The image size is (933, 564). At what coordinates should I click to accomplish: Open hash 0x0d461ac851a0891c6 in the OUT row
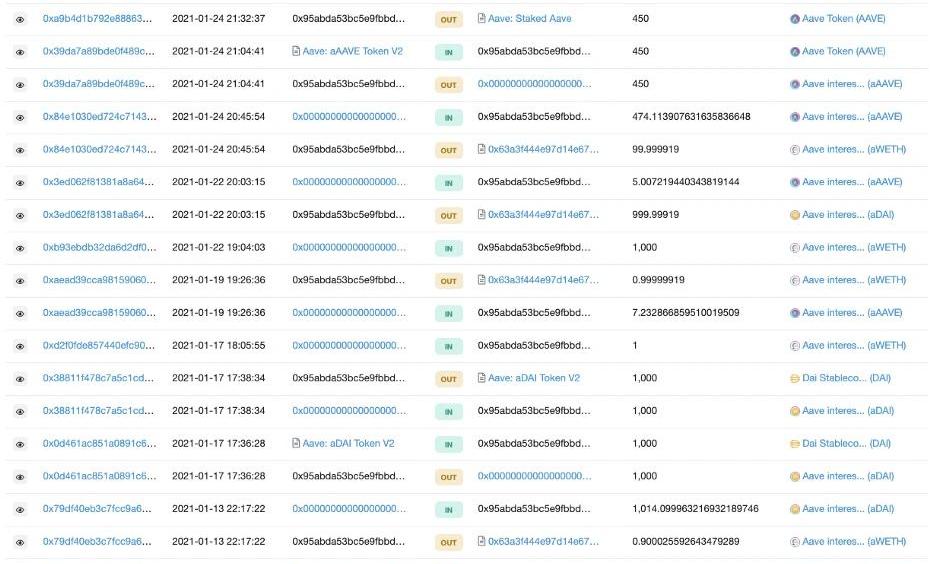99,476
